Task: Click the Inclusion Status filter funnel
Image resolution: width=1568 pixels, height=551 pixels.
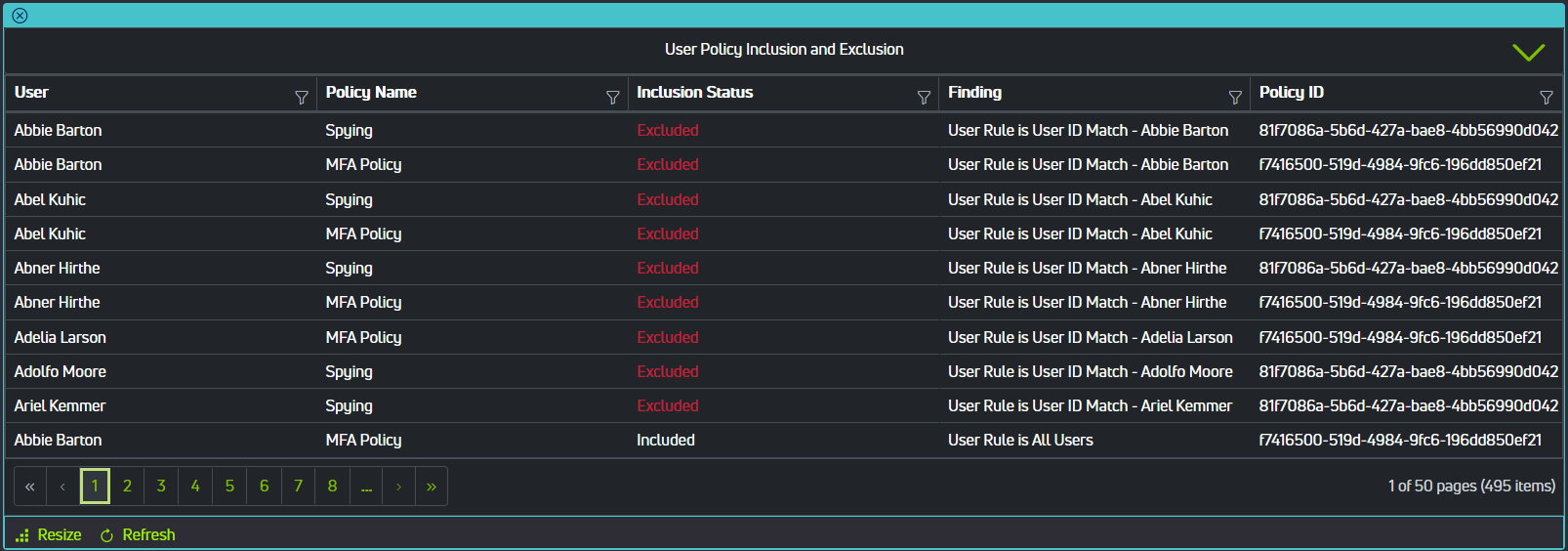Action: 924,98
